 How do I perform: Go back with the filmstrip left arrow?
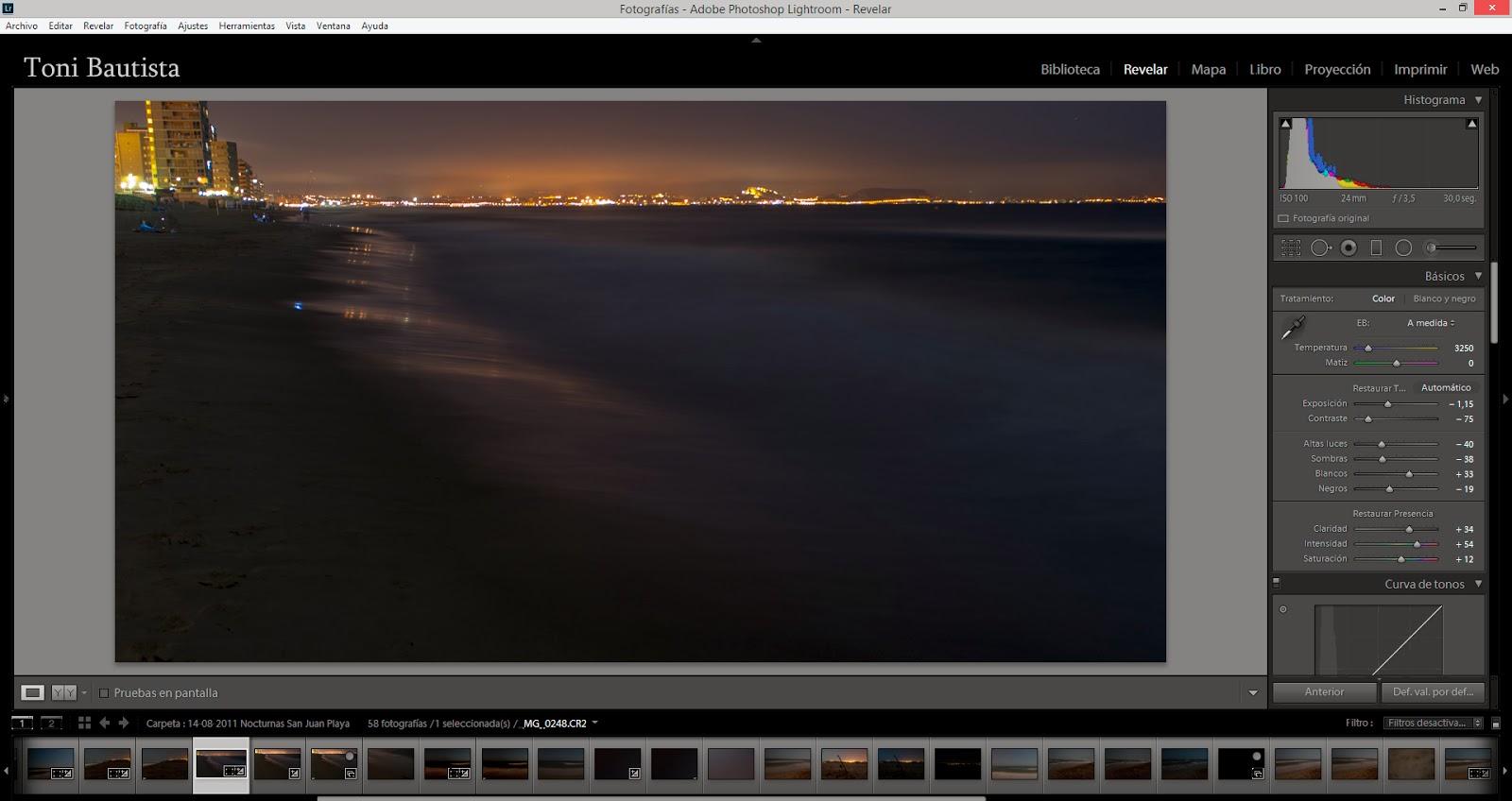point(104,723)
